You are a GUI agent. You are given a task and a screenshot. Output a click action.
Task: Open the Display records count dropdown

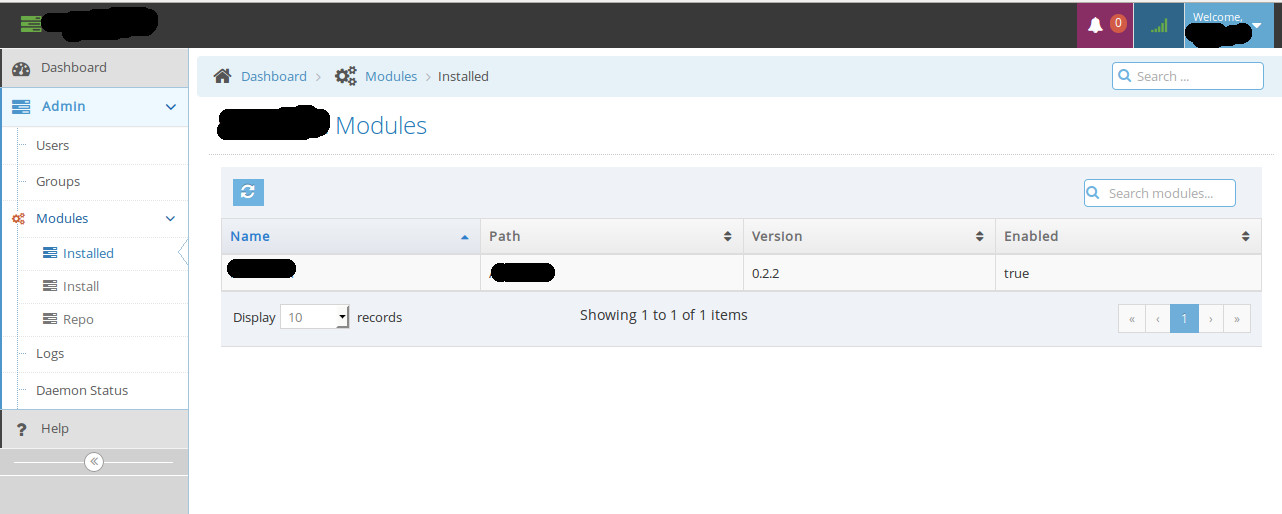click(x=314, y=317)
